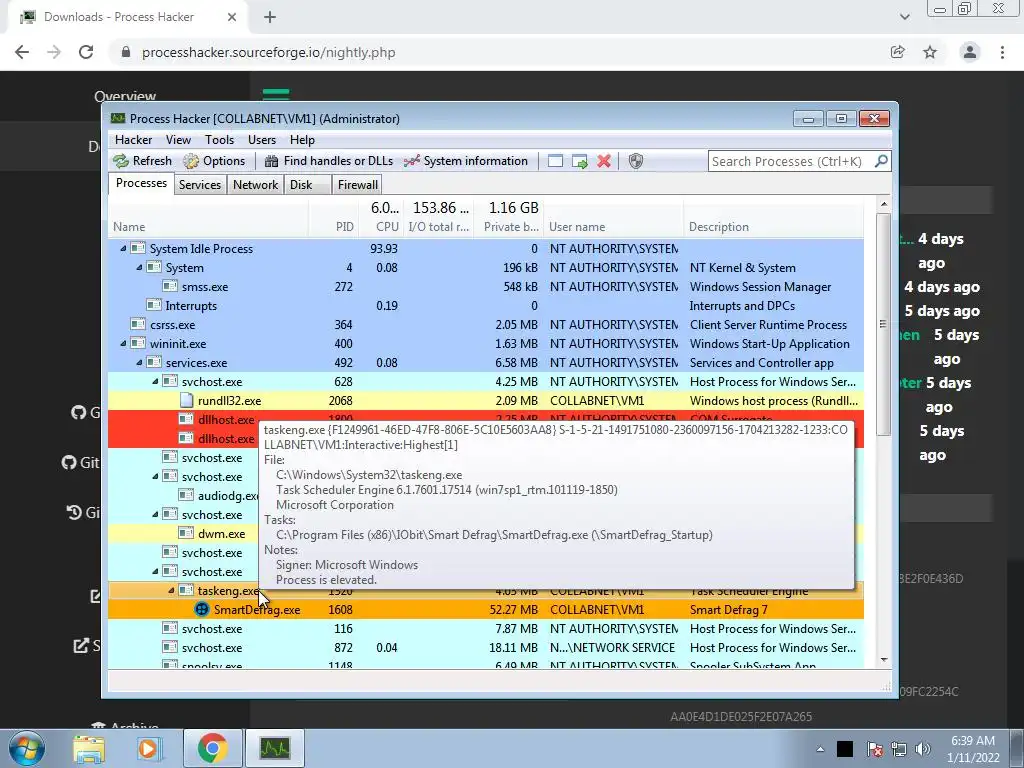Click the share page icon
The height and width of the screenshot is (768, 1024).
coord(897,52)
